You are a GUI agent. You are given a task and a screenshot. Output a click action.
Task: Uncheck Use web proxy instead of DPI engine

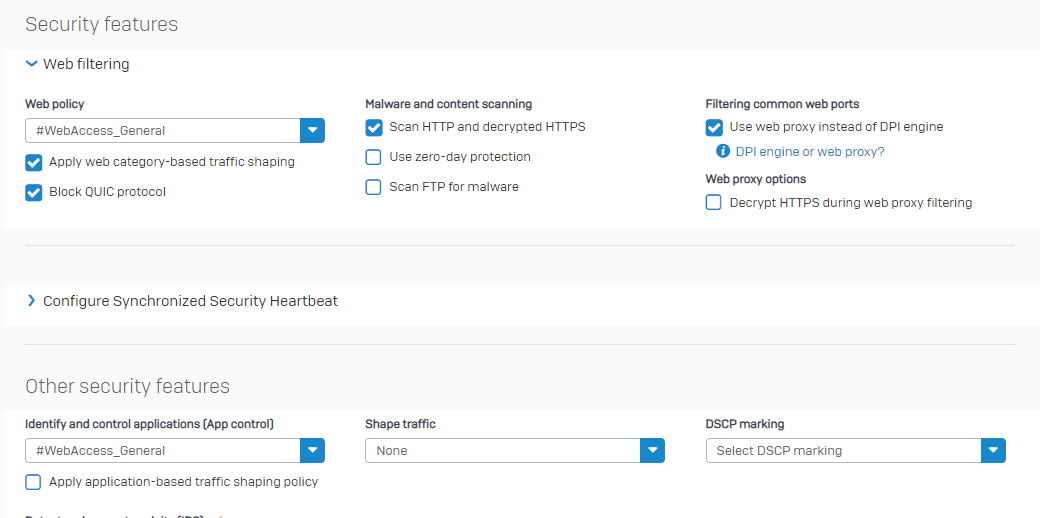[714, 127]
